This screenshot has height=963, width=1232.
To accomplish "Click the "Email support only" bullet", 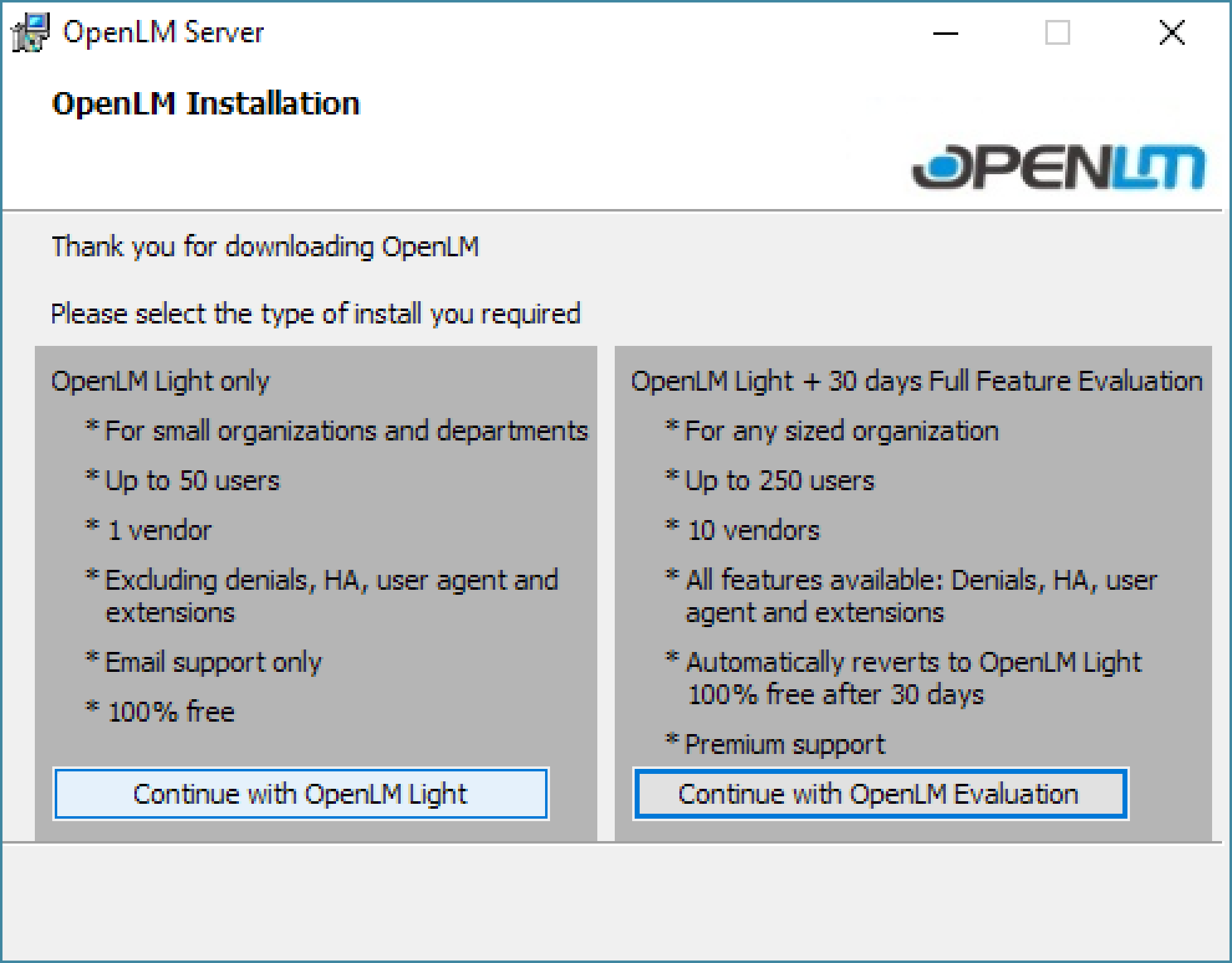I will click(x=213, y=663).
